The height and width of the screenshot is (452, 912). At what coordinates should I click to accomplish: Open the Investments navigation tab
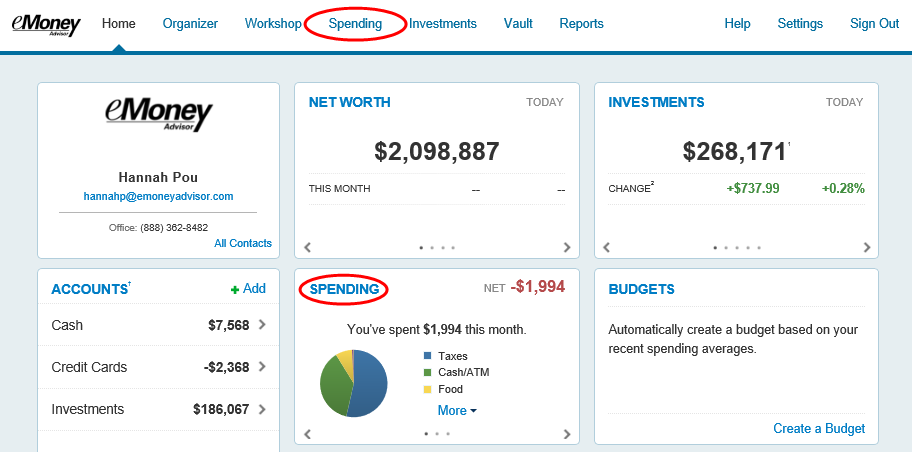tap(443, 24)
